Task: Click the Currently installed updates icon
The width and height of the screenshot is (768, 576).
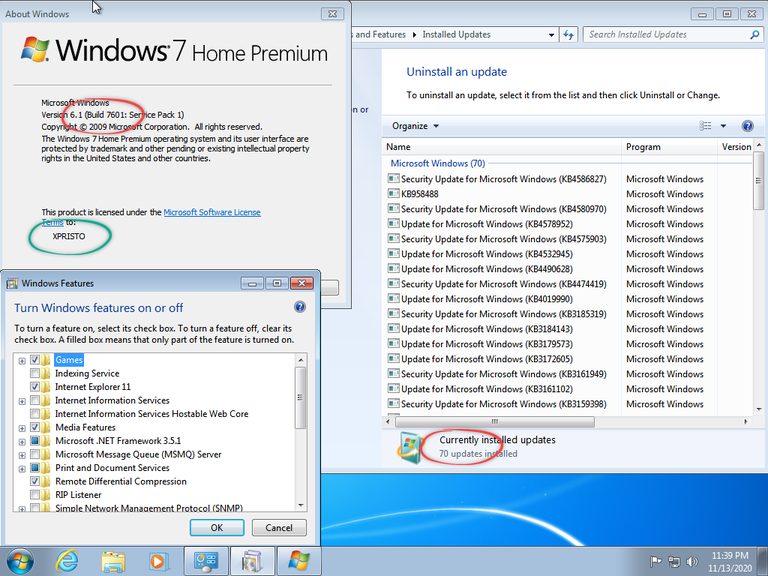Action: 410,448
